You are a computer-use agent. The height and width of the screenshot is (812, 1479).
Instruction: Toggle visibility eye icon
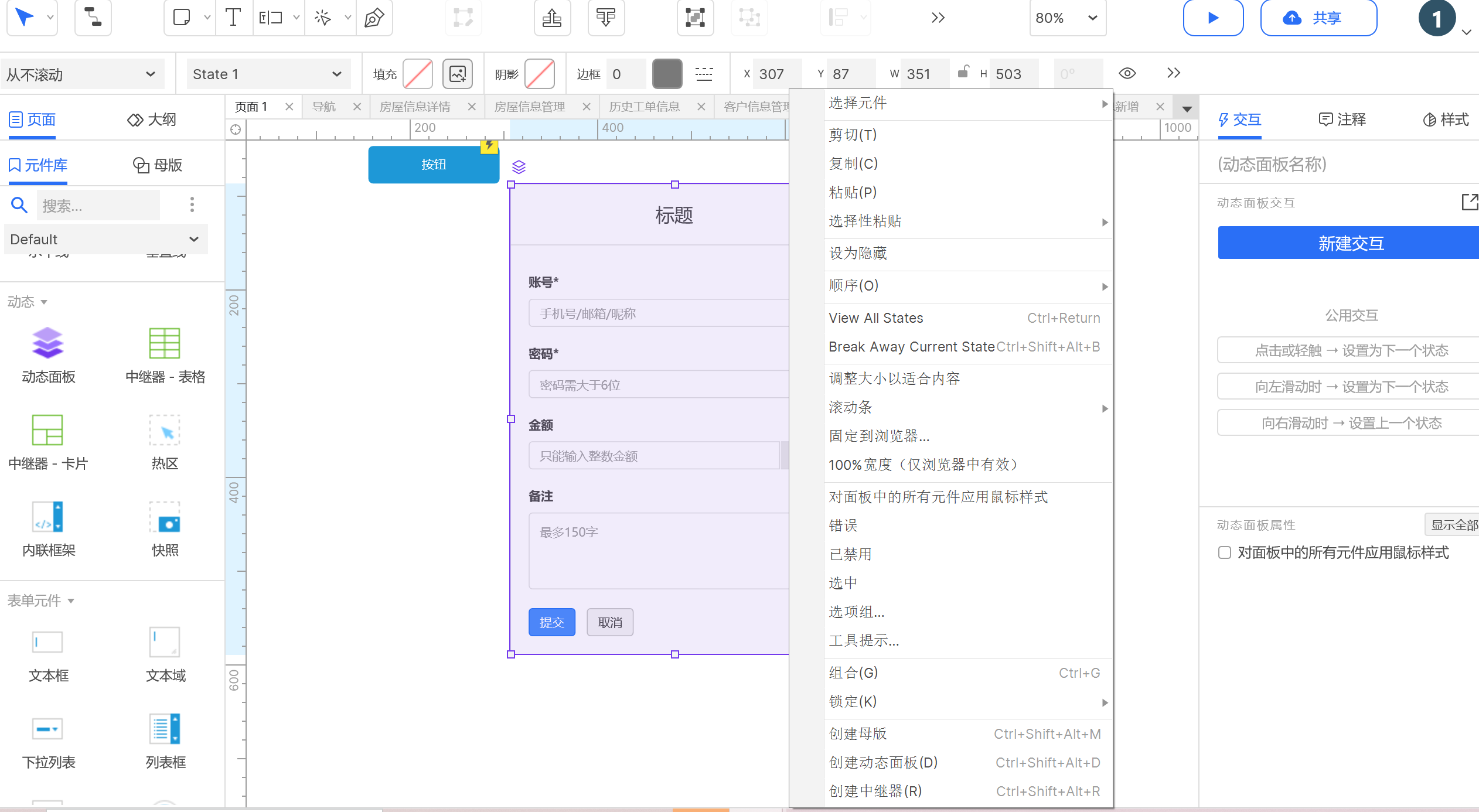pos(1127,73)
